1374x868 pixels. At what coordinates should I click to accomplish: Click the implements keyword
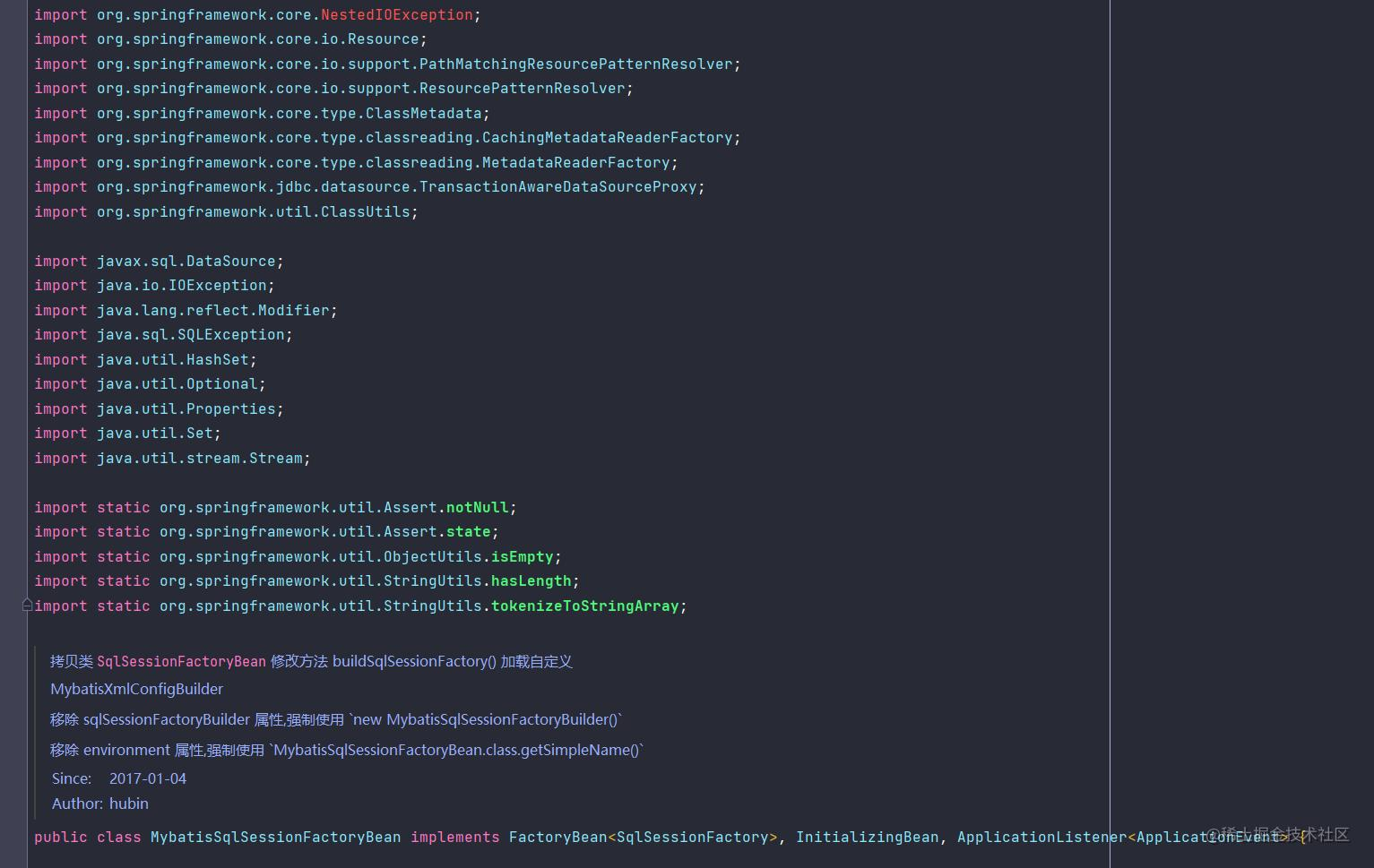455,838
